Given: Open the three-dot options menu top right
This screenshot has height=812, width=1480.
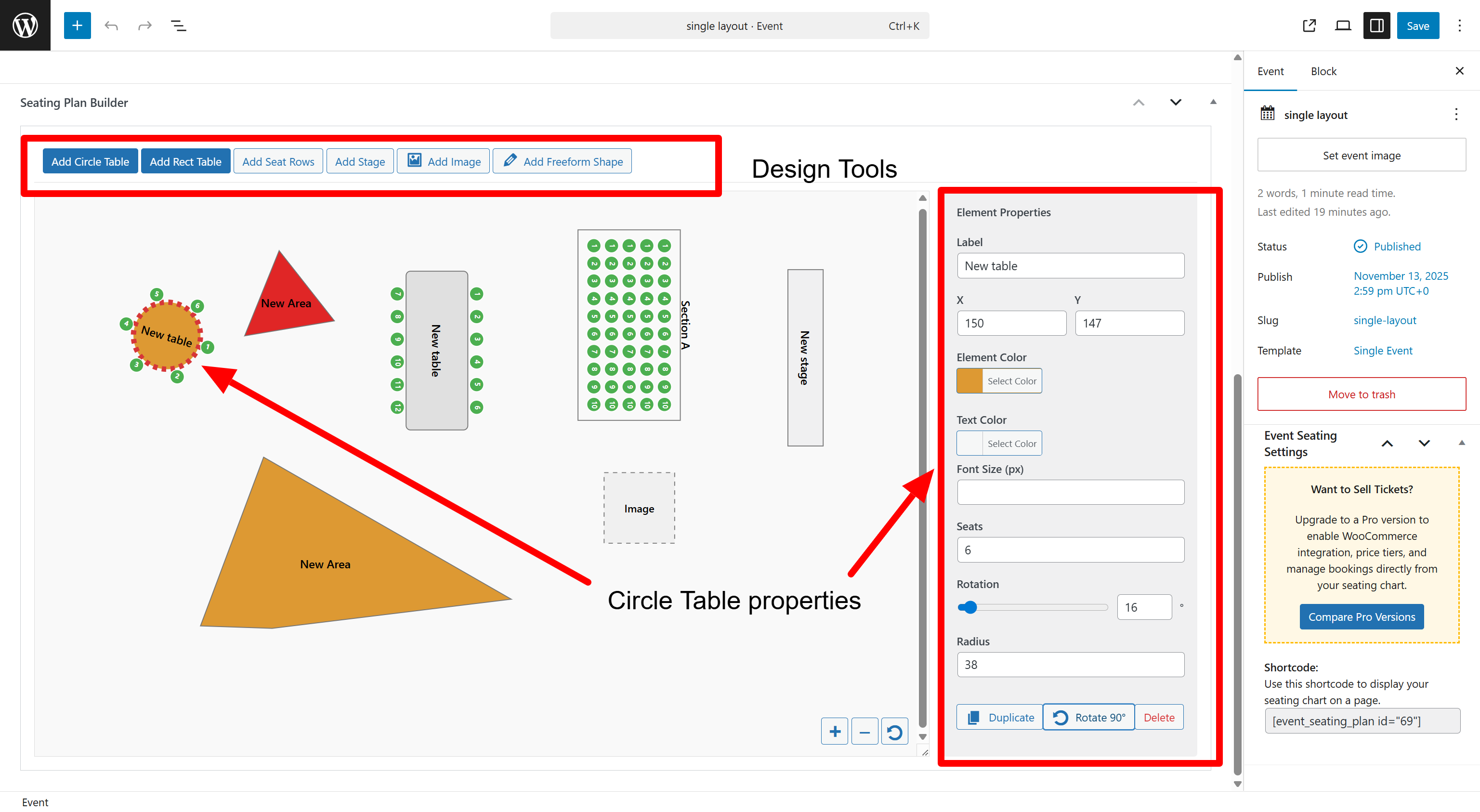Looking at the screenshot, I should (1460, 26).
